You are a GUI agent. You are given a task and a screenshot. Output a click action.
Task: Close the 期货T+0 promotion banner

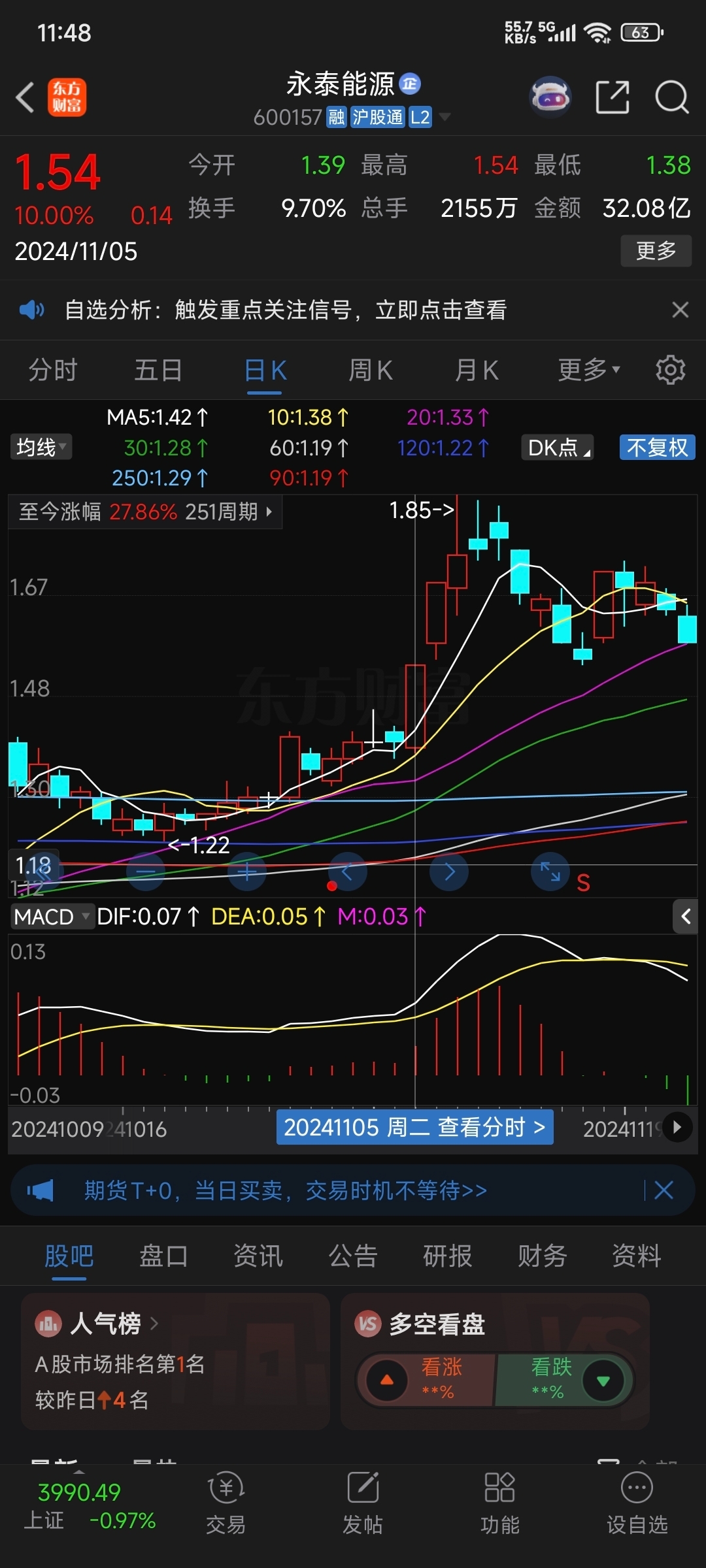pos(664,1190)
